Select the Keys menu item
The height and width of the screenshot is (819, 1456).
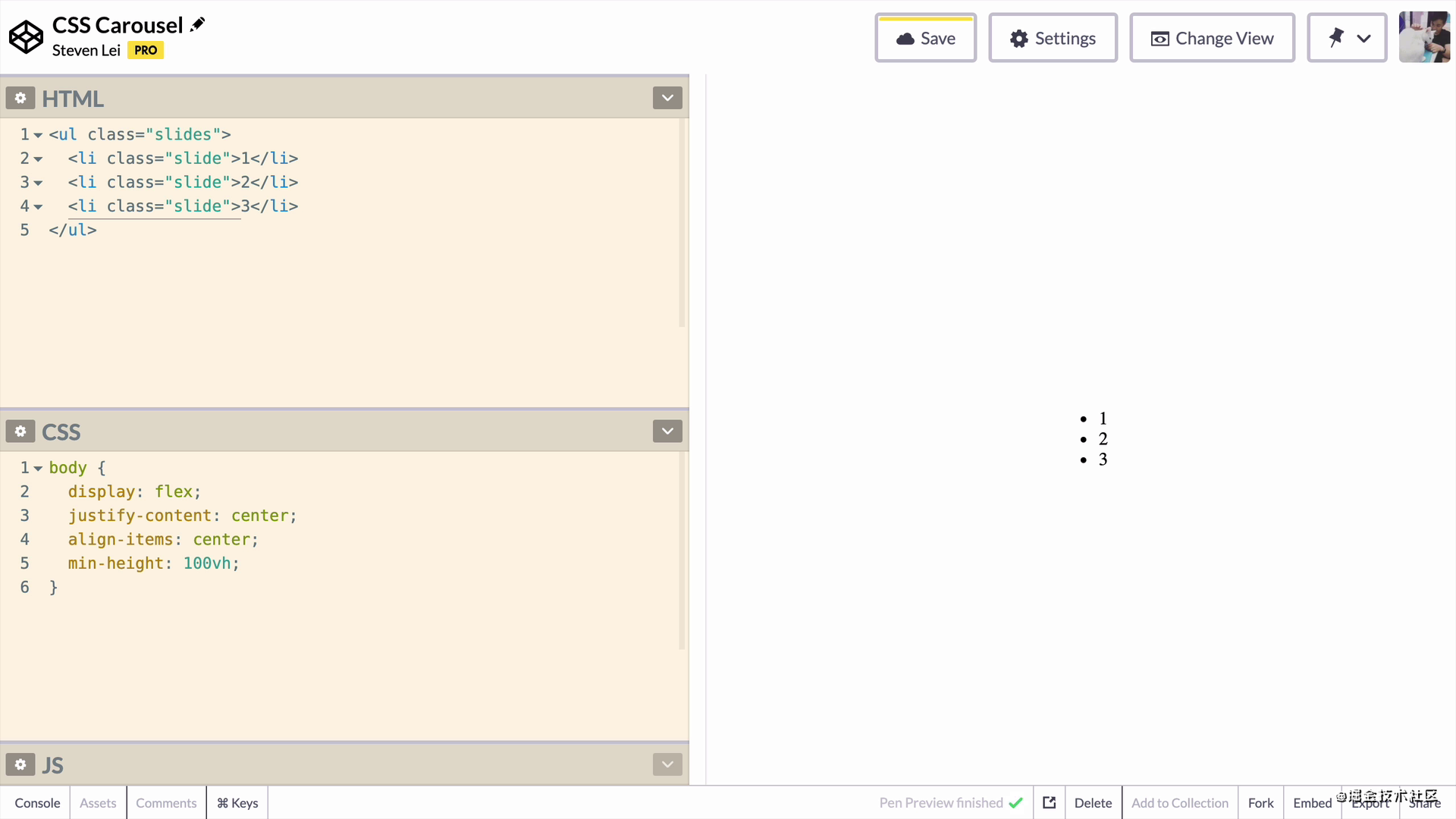(237, 803)
